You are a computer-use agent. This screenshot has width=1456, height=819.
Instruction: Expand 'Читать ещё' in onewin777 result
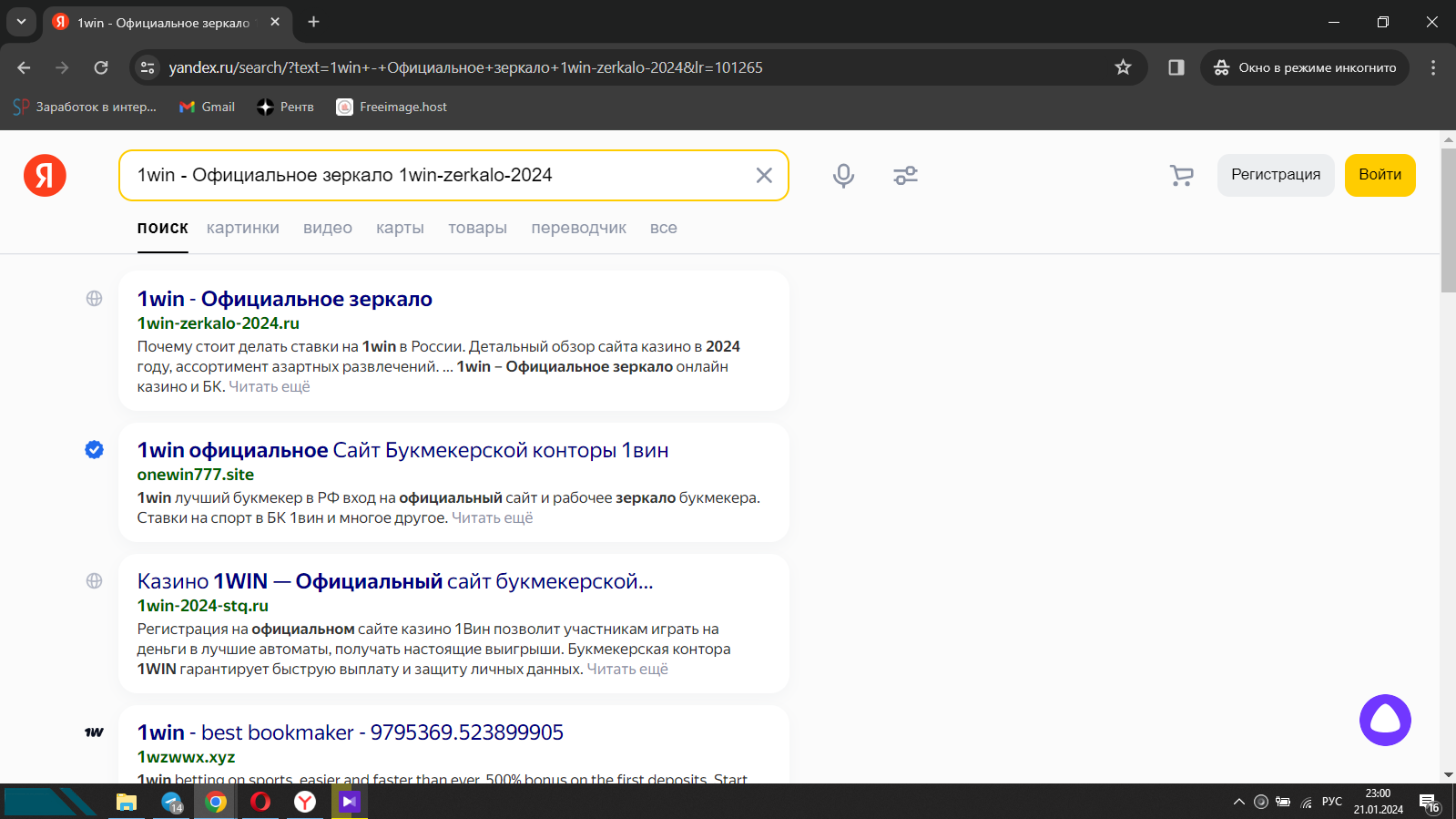[x=493, y=517]
